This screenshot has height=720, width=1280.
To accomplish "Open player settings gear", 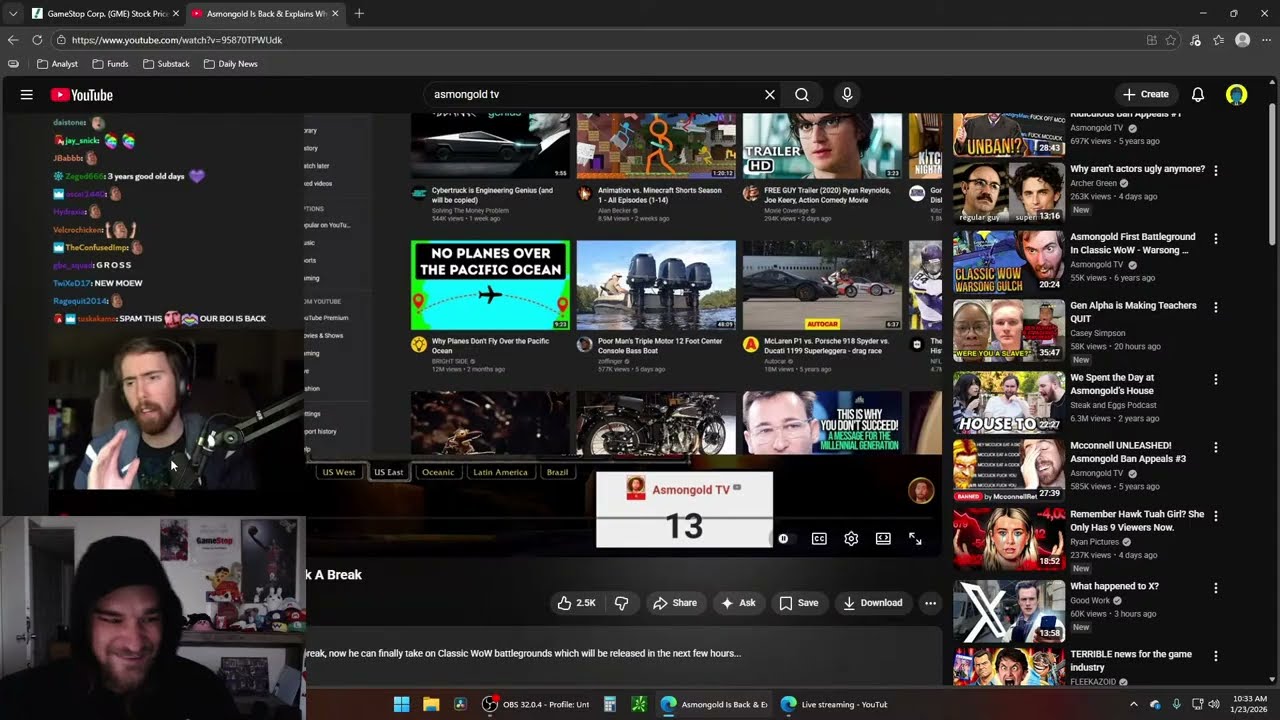I will tap(851, 538).
